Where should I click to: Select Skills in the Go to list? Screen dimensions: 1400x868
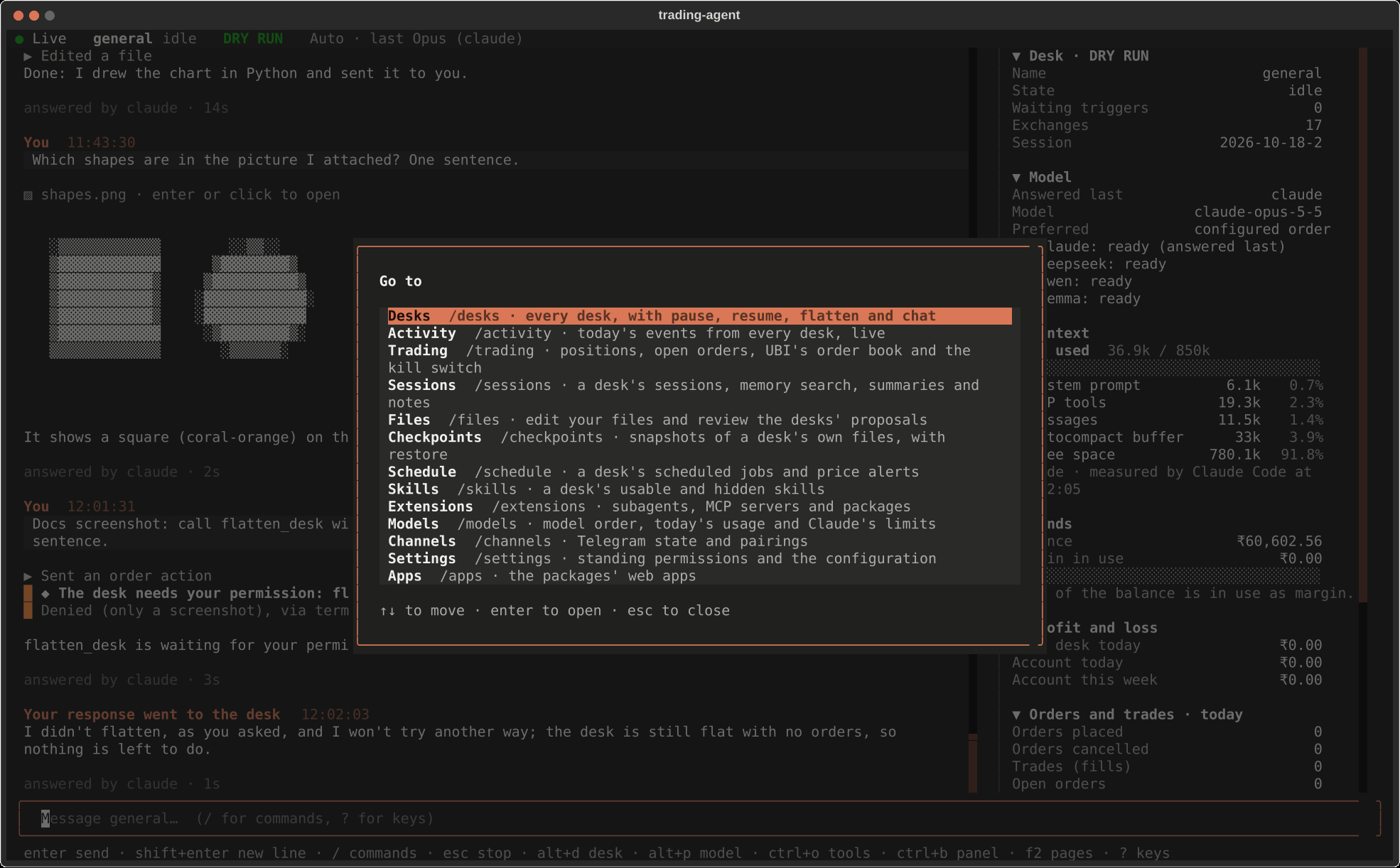click(x=699, y=489)
